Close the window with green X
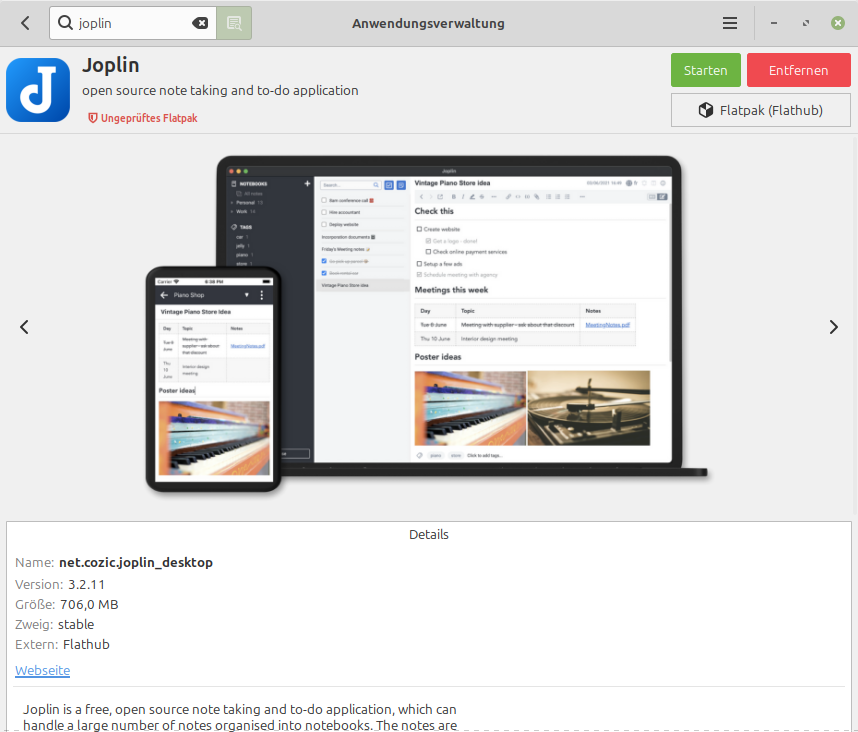The image size is (858, 732). 837,23
